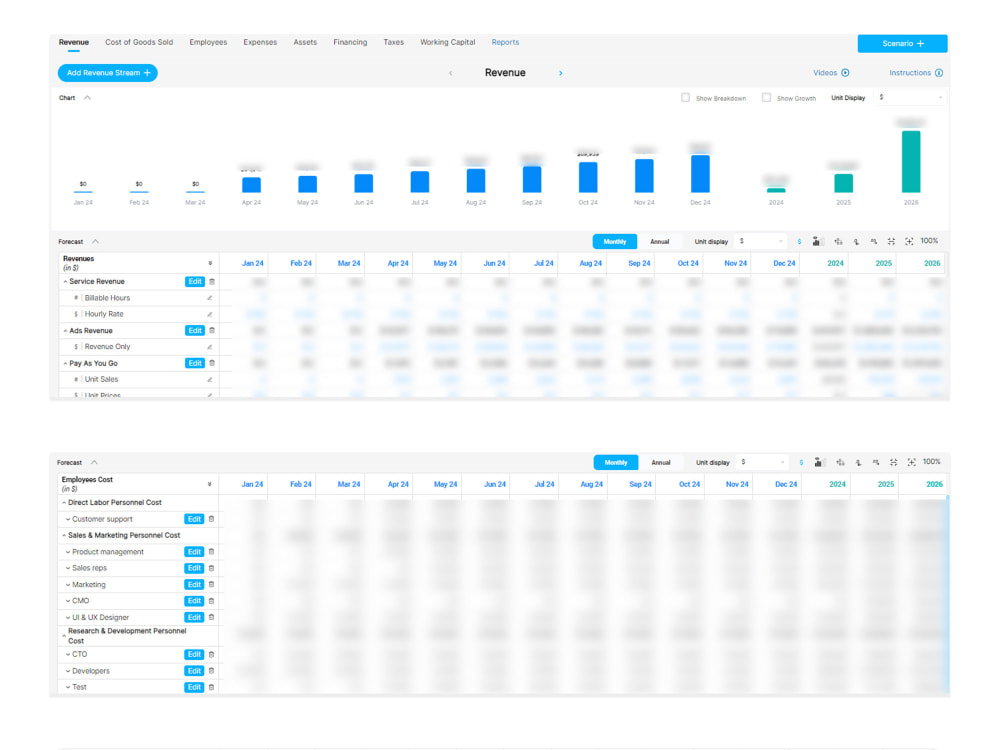
Task: Open the Reports tab
Action: [505, 42]
